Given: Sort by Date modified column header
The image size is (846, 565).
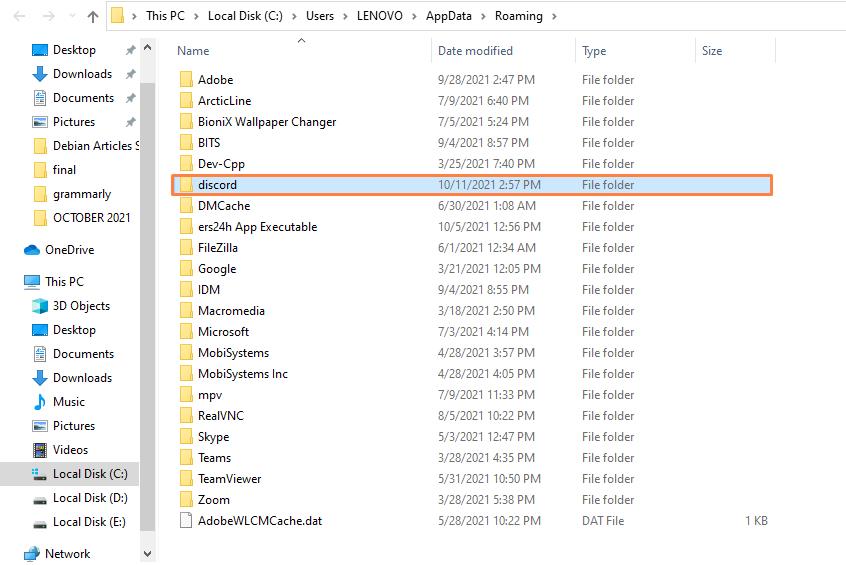Looking at the screenshot, I should pyautogui.click(x=475, y=51).
